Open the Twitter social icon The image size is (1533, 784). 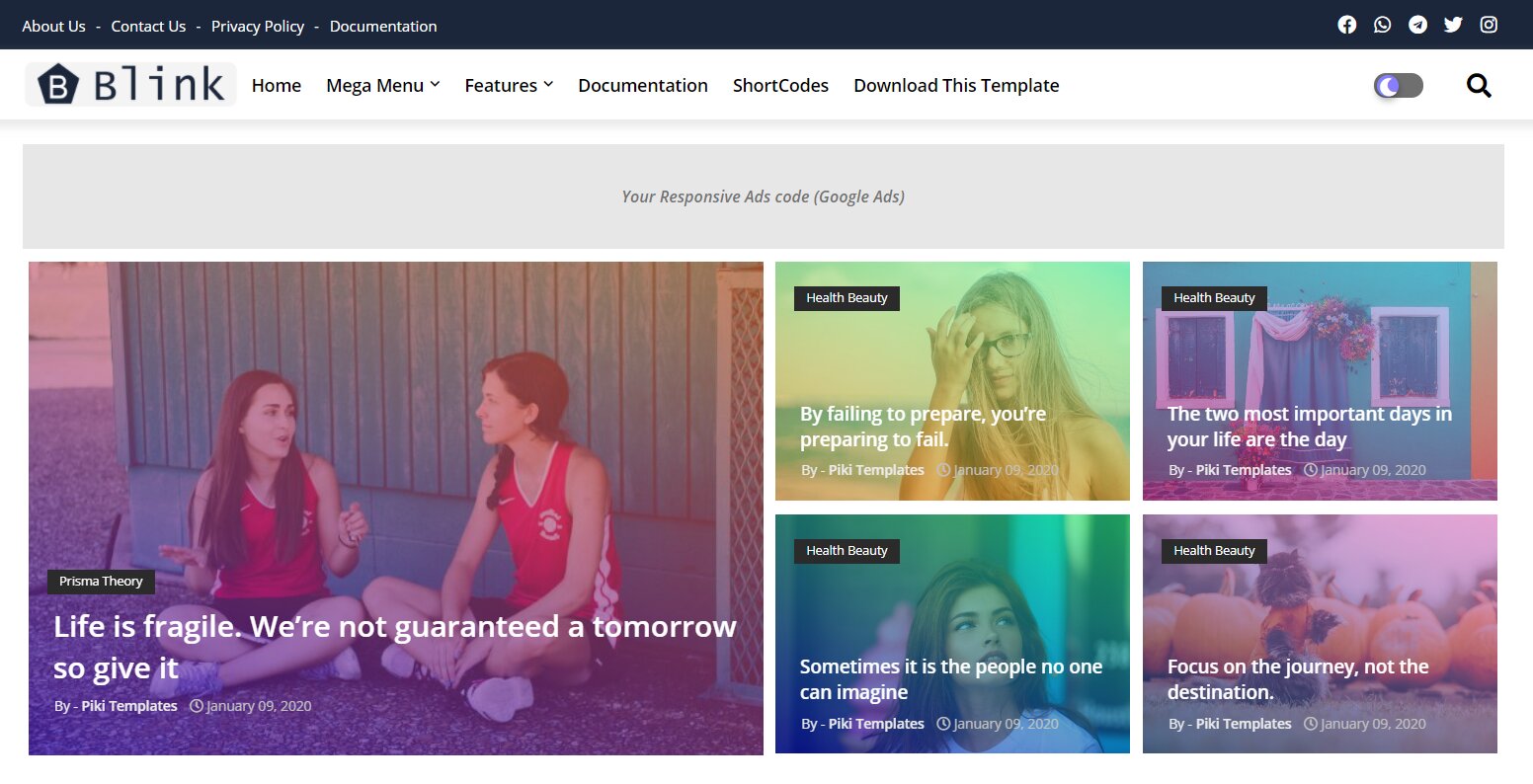(x=1453, y=25)
